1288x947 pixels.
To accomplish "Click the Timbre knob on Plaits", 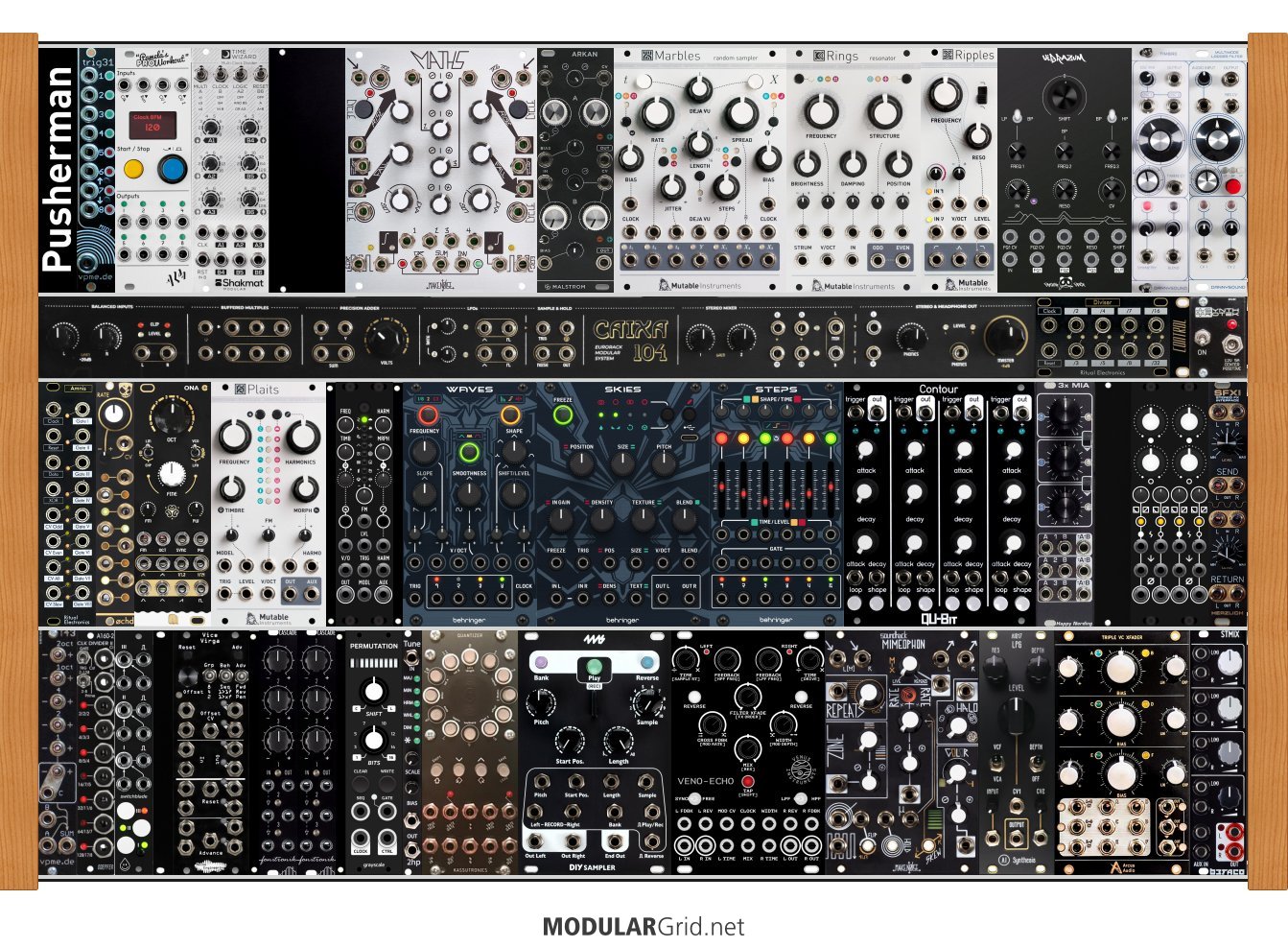I will point(231,487).
